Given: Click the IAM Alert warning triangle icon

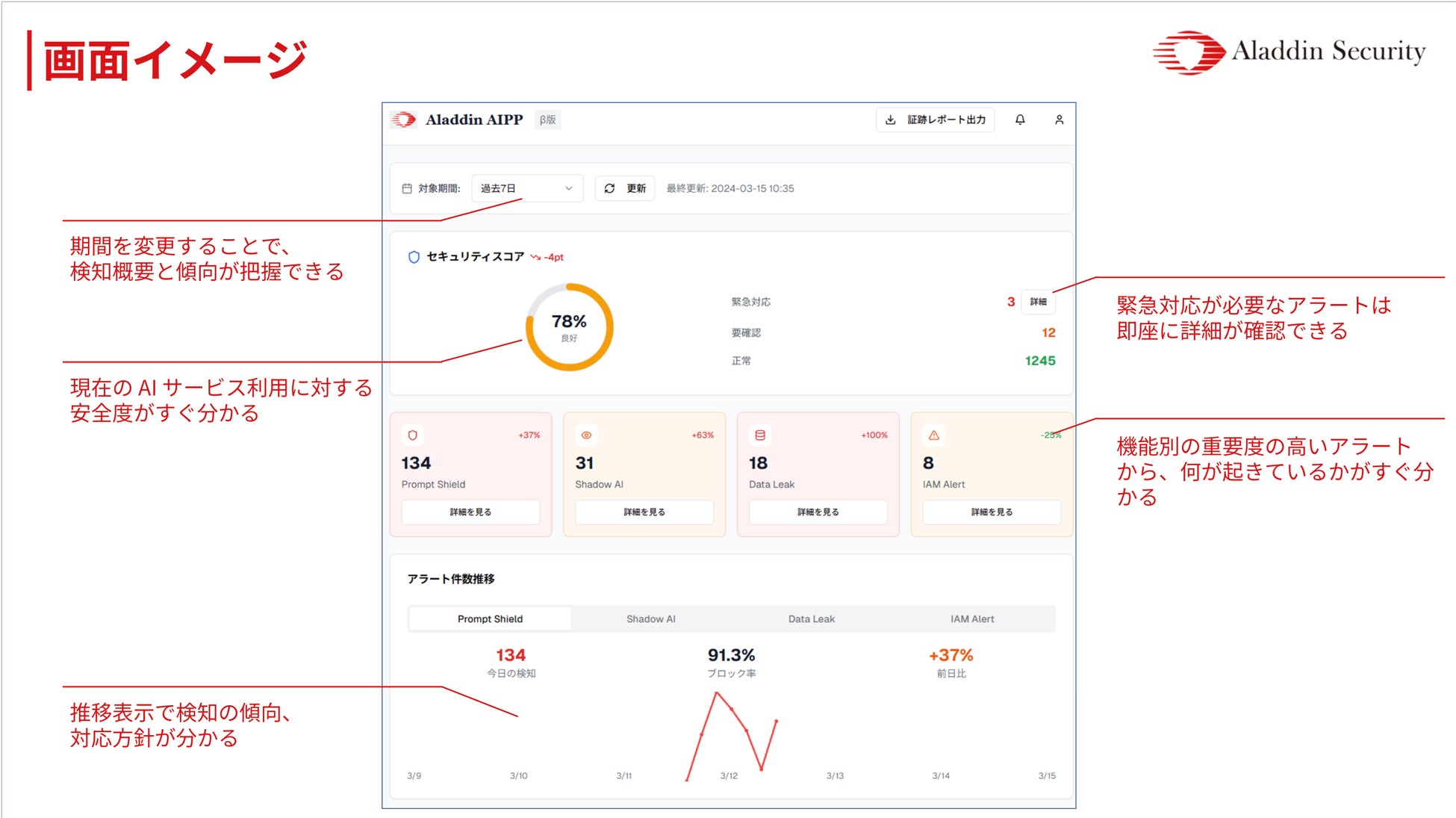Looking at the screenshot, I should (x=933, y=435).
